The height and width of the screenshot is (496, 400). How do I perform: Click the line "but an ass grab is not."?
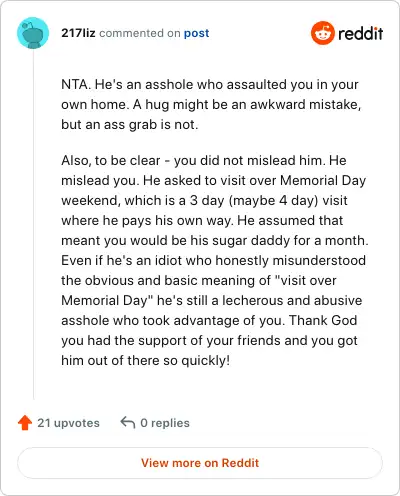click(130, 124)
